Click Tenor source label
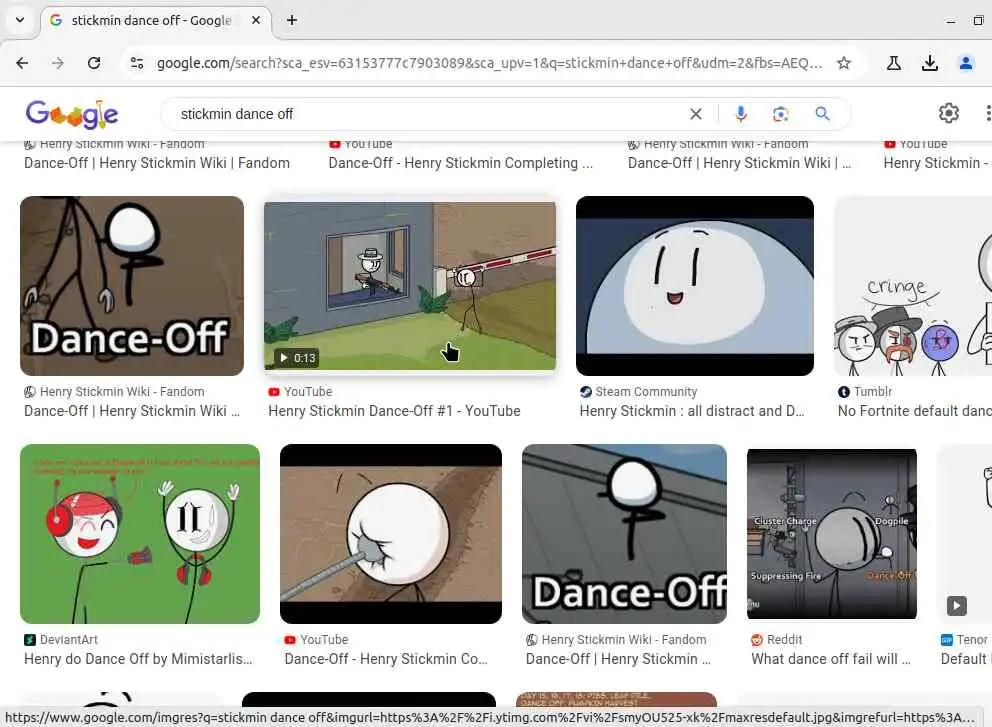This screenshot has height=727, width=992. [972, 640]
